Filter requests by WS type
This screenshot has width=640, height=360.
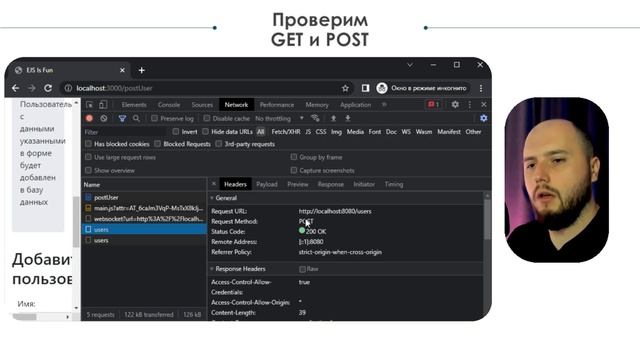406,132
